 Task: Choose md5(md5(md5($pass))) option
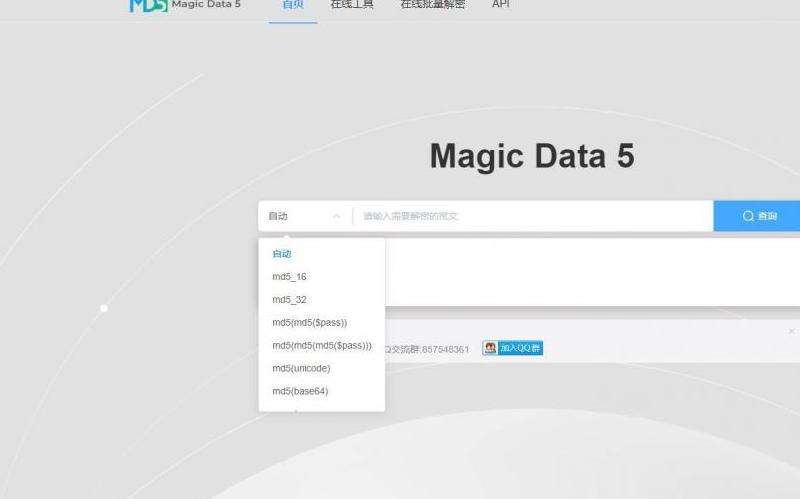tap(321, 345)
